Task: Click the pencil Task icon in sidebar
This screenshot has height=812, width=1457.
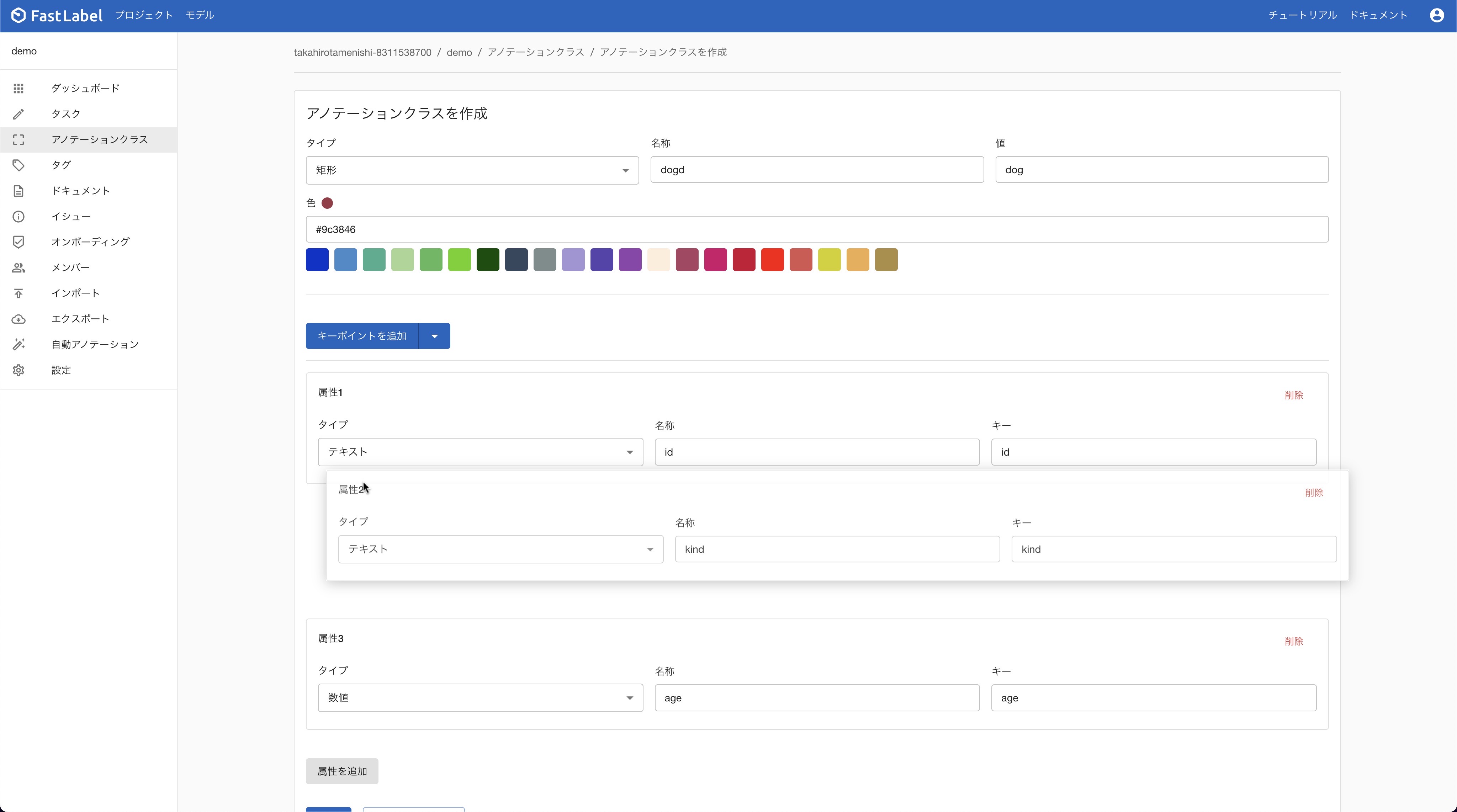Action: (x=18, y=114)
